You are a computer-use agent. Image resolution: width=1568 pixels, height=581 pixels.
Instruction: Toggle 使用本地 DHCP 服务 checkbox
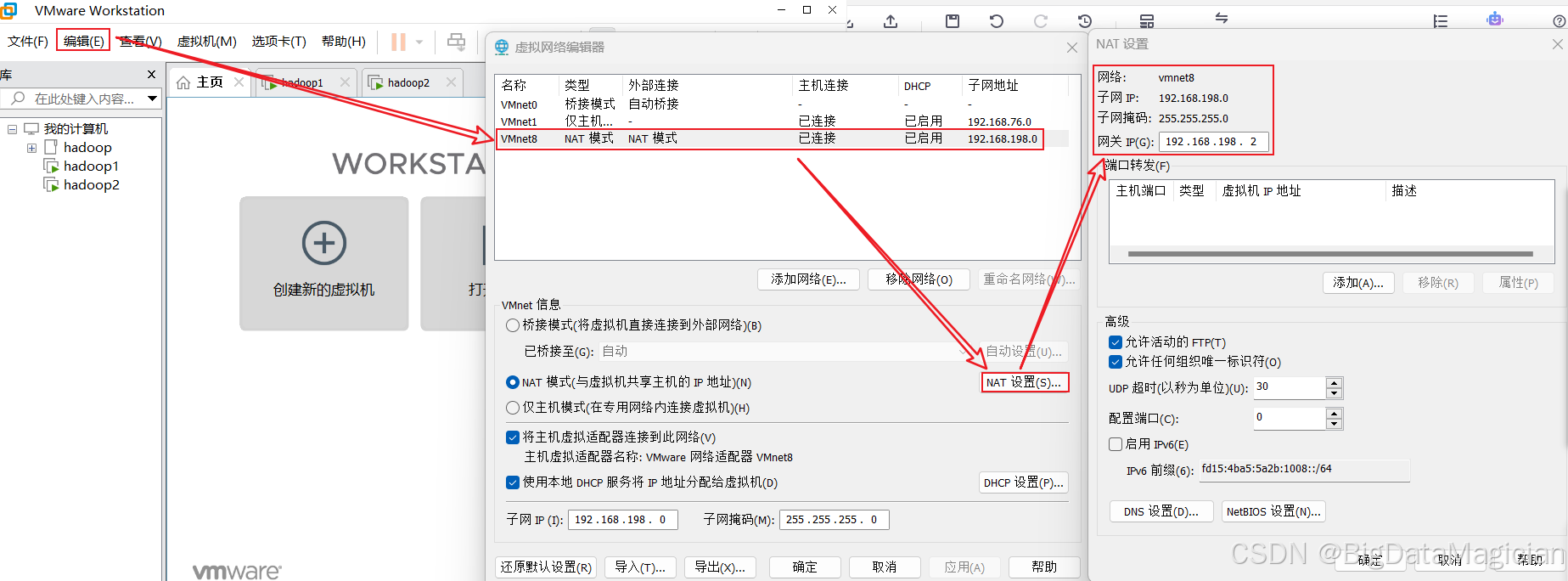pos(513,482)
